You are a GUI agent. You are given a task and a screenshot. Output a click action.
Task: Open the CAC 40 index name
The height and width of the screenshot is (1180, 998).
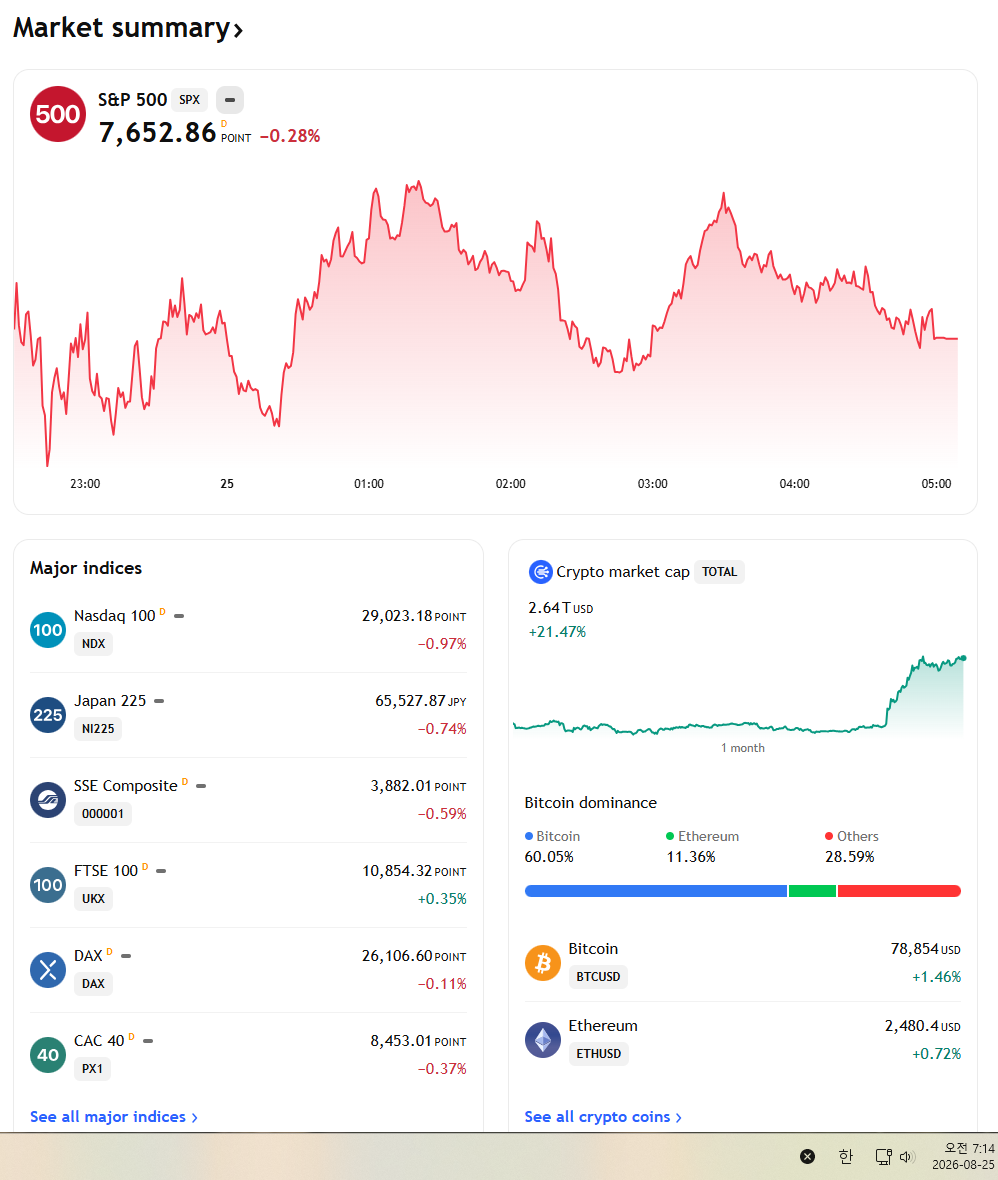point(99,1041)
